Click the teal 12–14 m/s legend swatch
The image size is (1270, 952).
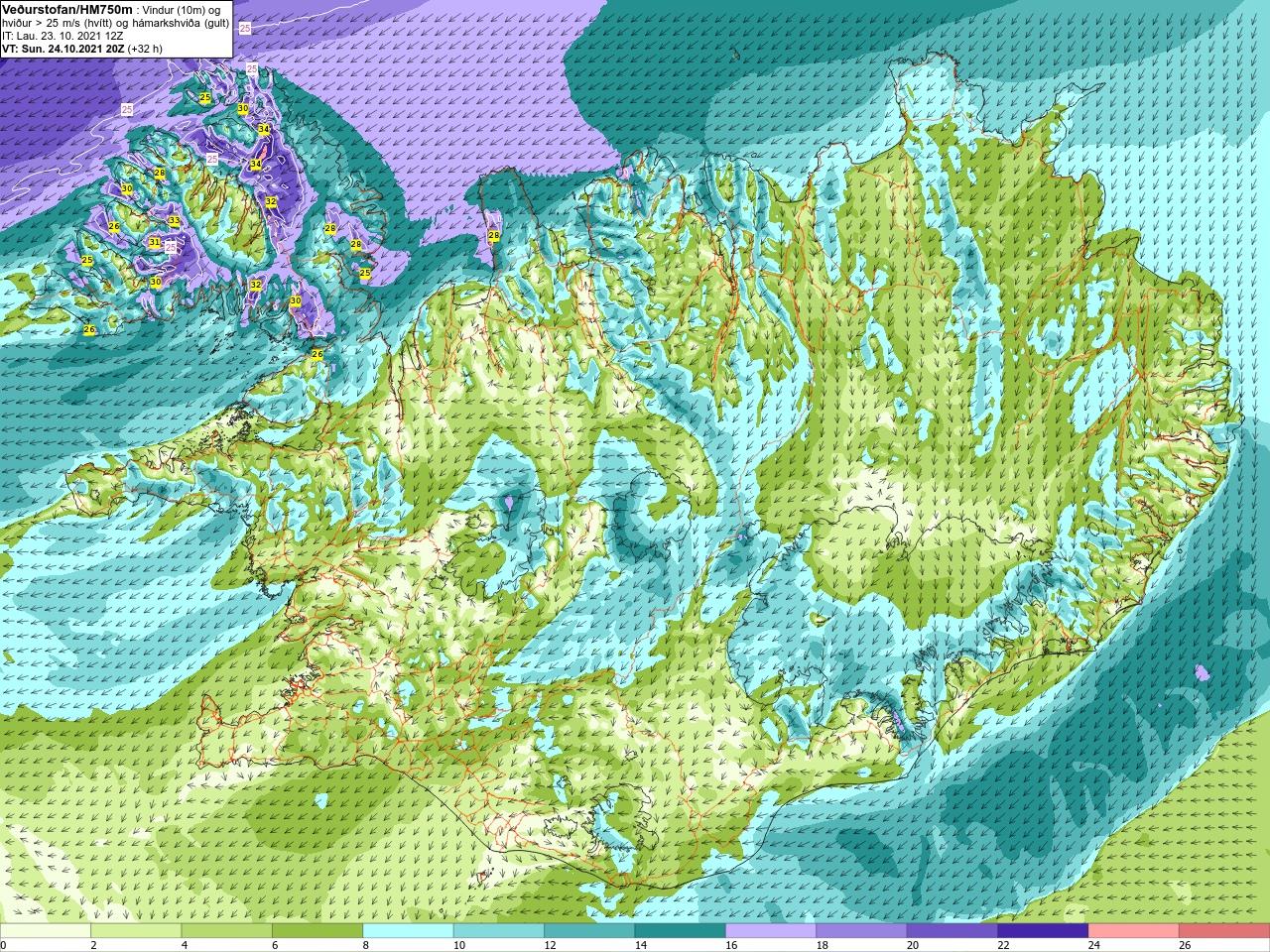pos(590,932)
